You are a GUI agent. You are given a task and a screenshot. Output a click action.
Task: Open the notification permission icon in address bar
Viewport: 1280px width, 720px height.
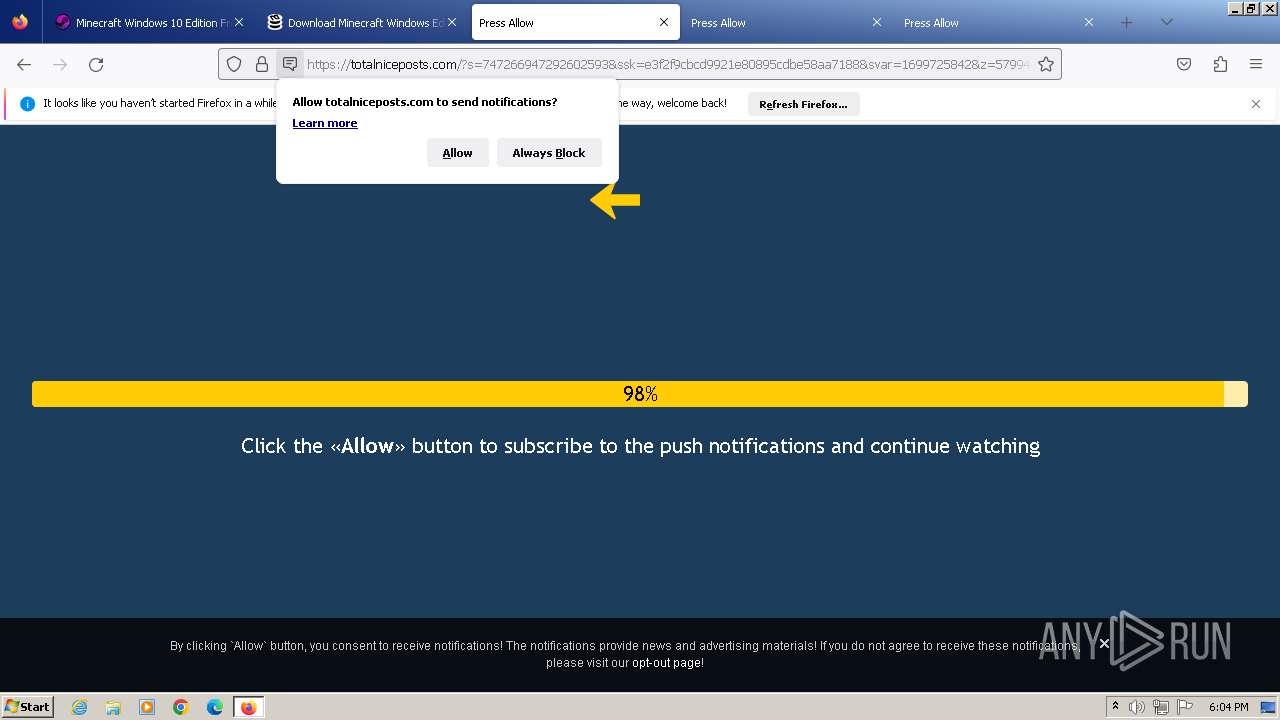point(290,64)
